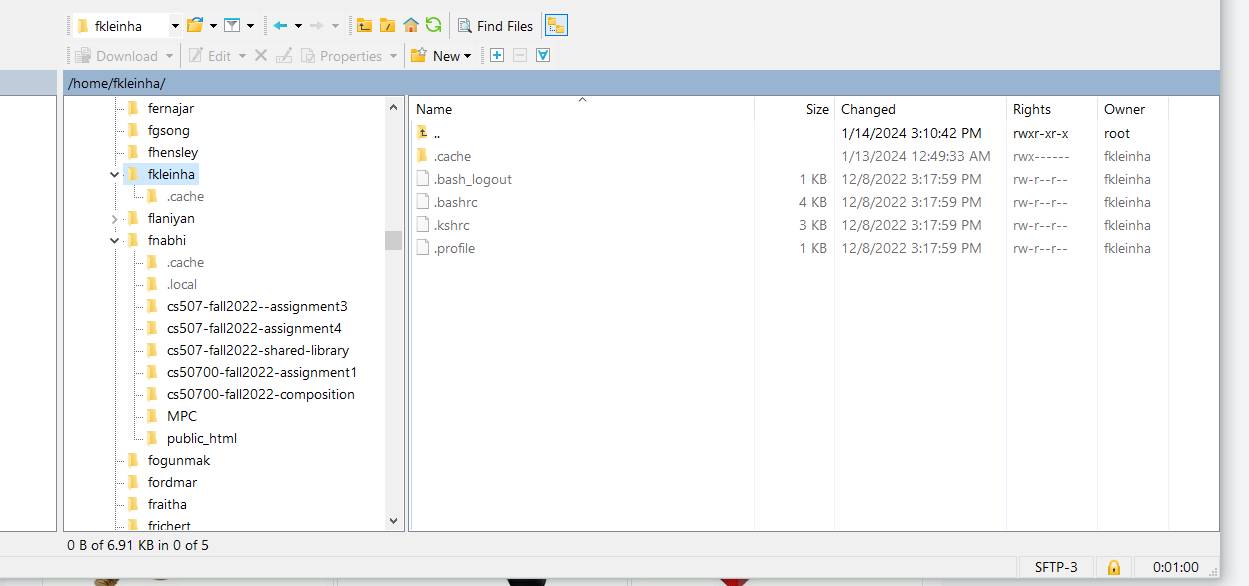Sort by the Changed column header
This screenshot has width=1249, height=586.
[x=868, y=109]
